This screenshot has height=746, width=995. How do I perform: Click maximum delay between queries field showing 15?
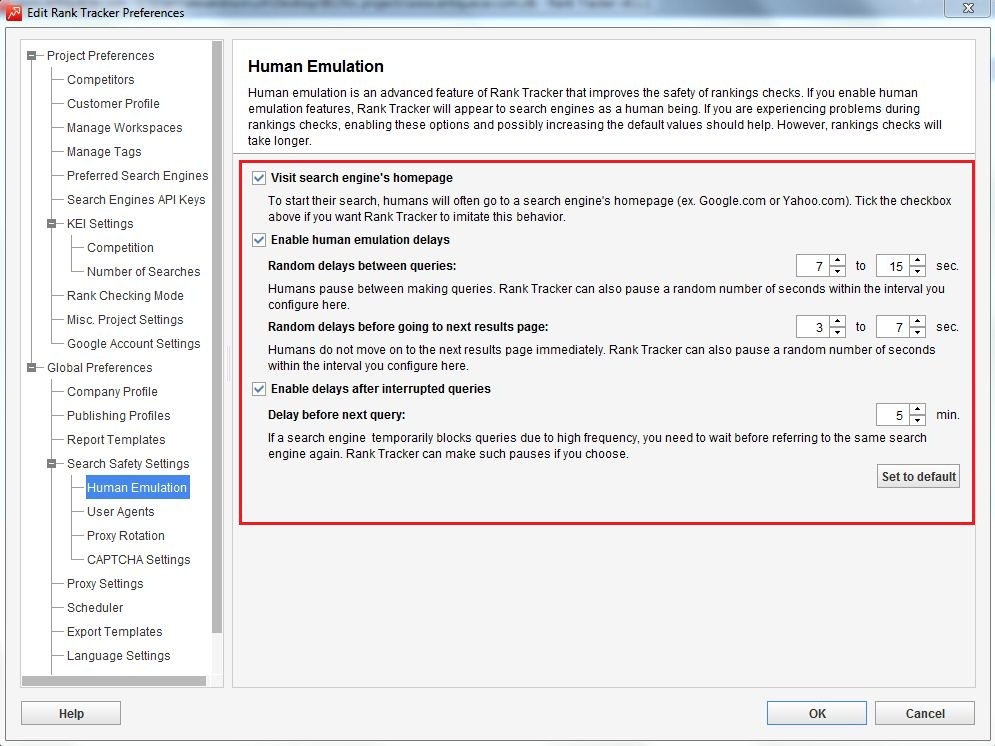[x=893, y=266]
